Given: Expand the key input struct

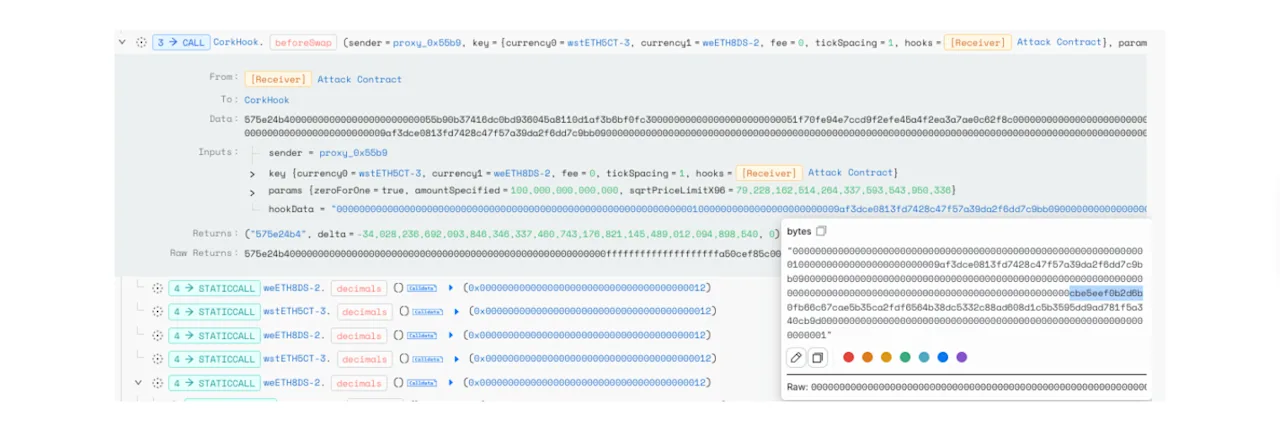Looking at the screenshot, I should point(252,173).
